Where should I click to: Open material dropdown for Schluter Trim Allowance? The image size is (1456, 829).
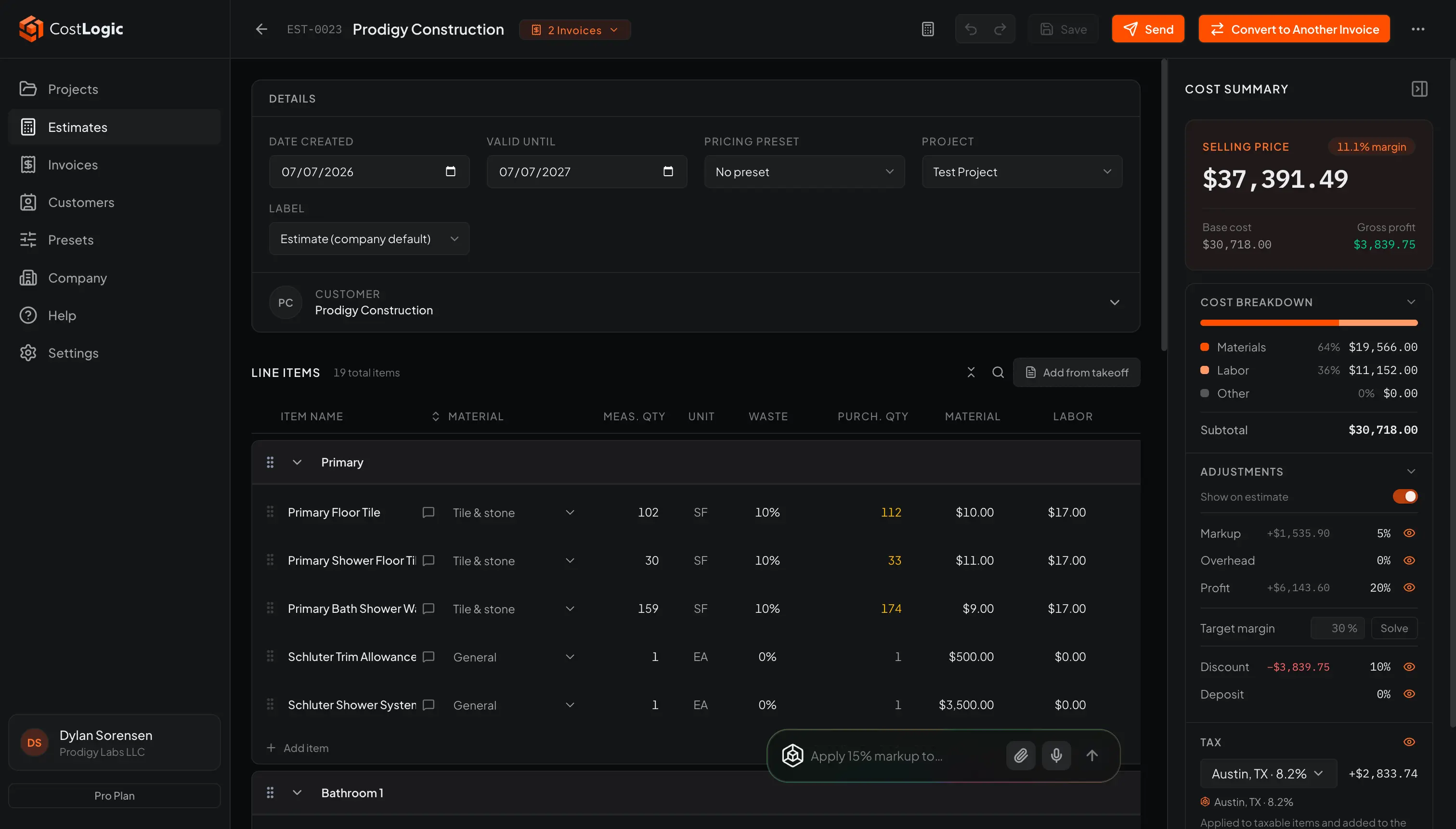click(512, 657)
